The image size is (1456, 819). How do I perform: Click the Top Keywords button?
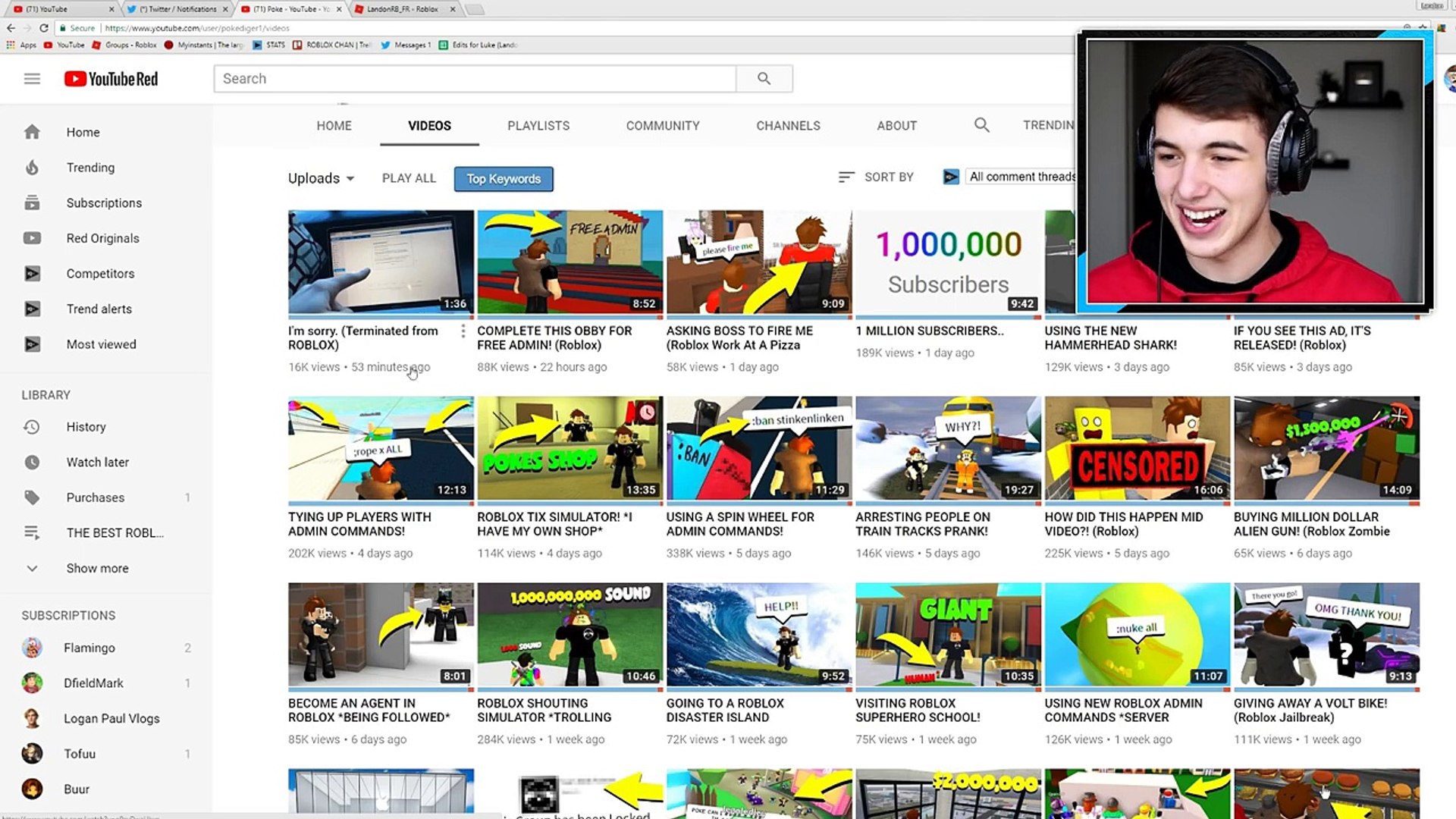coord(504,179)
